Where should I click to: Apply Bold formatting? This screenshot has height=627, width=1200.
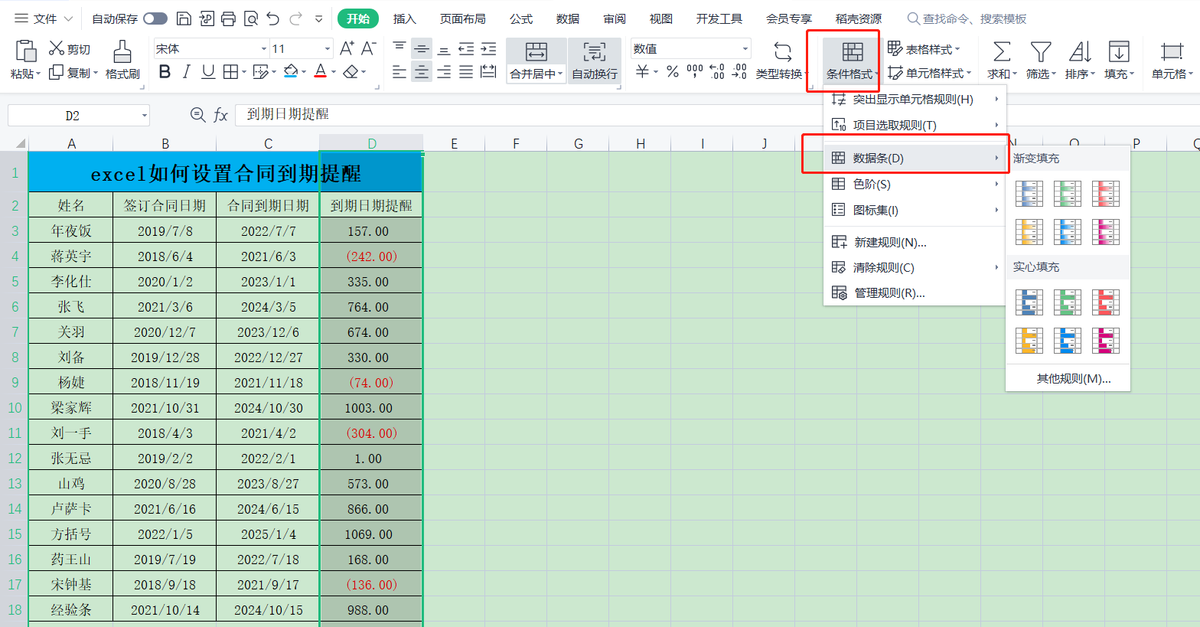(165, 72)
